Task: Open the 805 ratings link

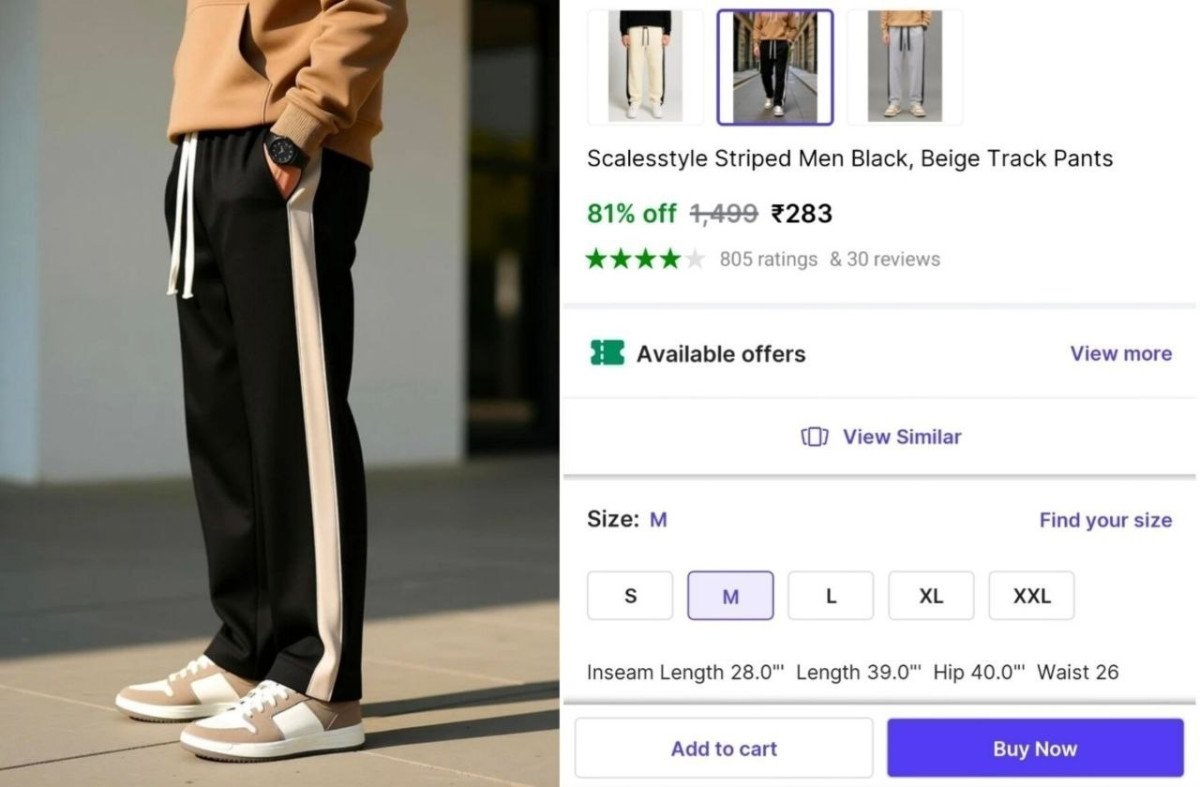Action: coord(768,259)
